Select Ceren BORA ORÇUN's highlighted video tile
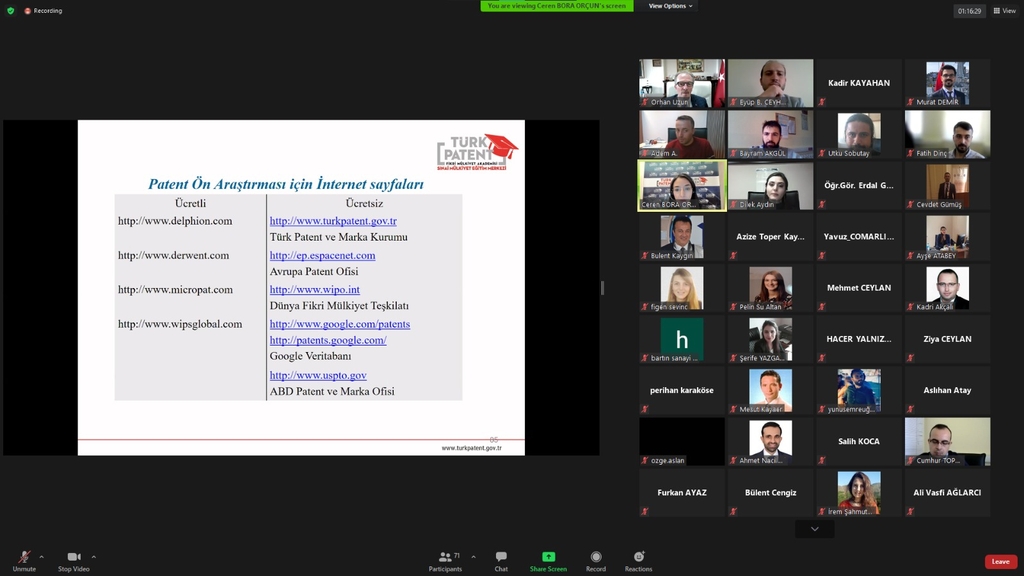Image resolution: width=1024 pixels, height=576 pixels. click(682, 185)
